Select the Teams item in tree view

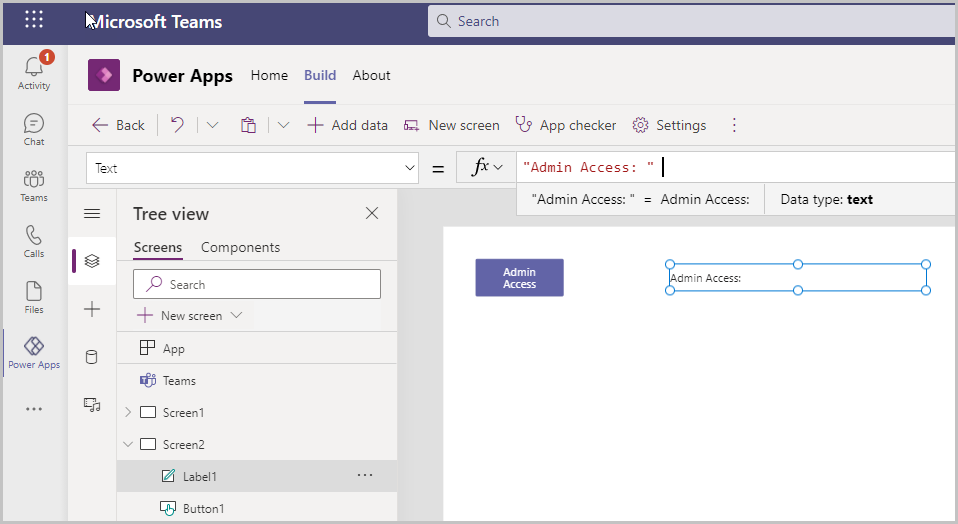(x=257, y=380)
